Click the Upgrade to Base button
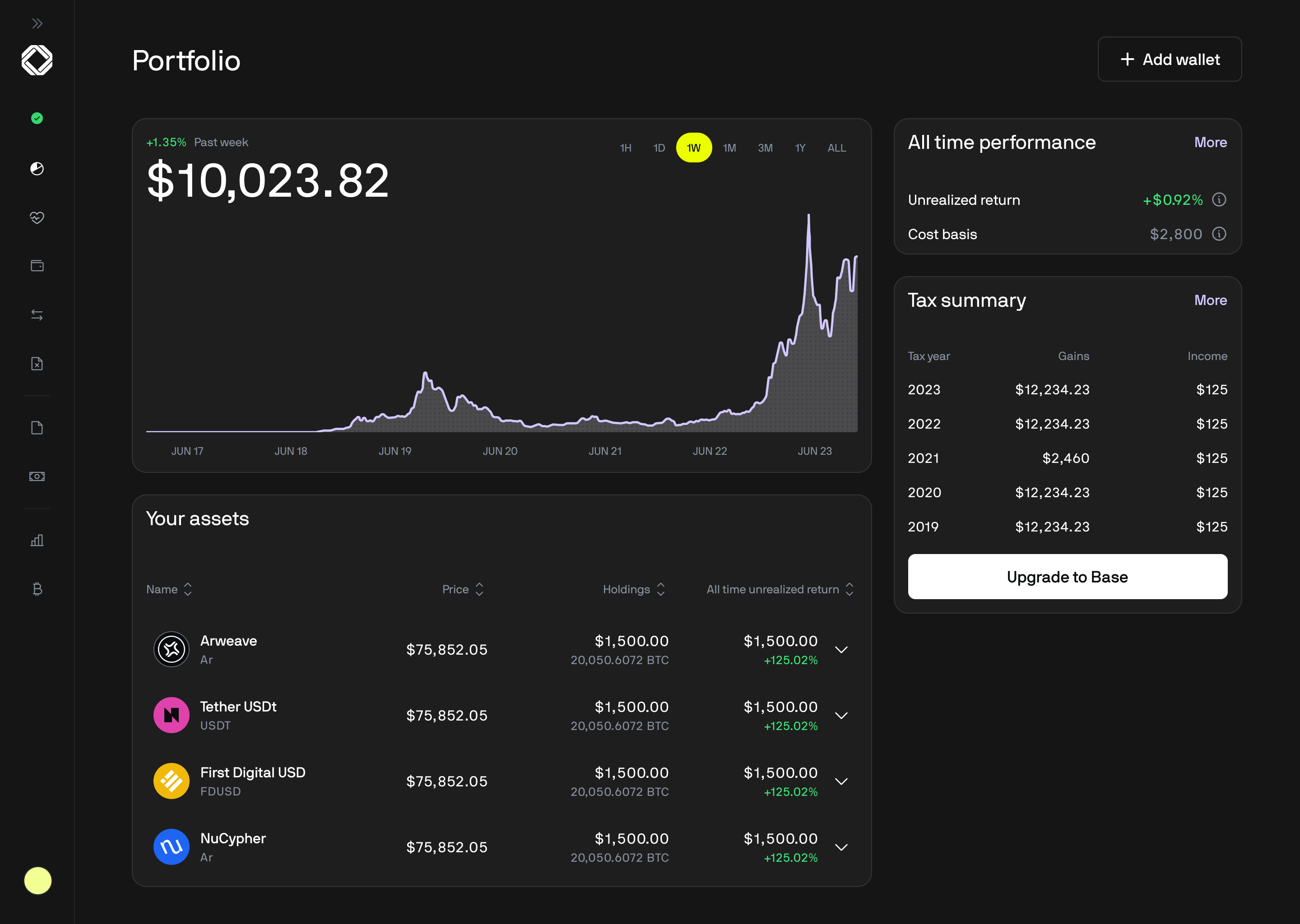 (x=1067, y=576)
